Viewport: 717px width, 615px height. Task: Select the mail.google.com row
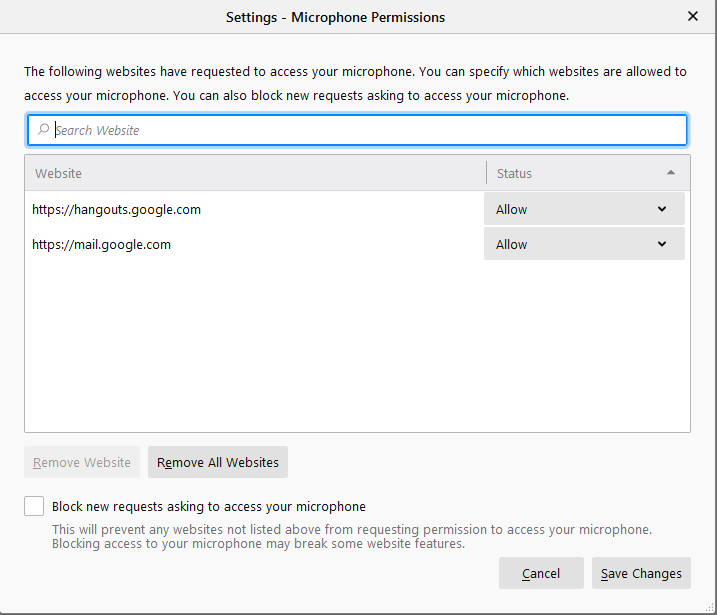[x=250, y=244]
